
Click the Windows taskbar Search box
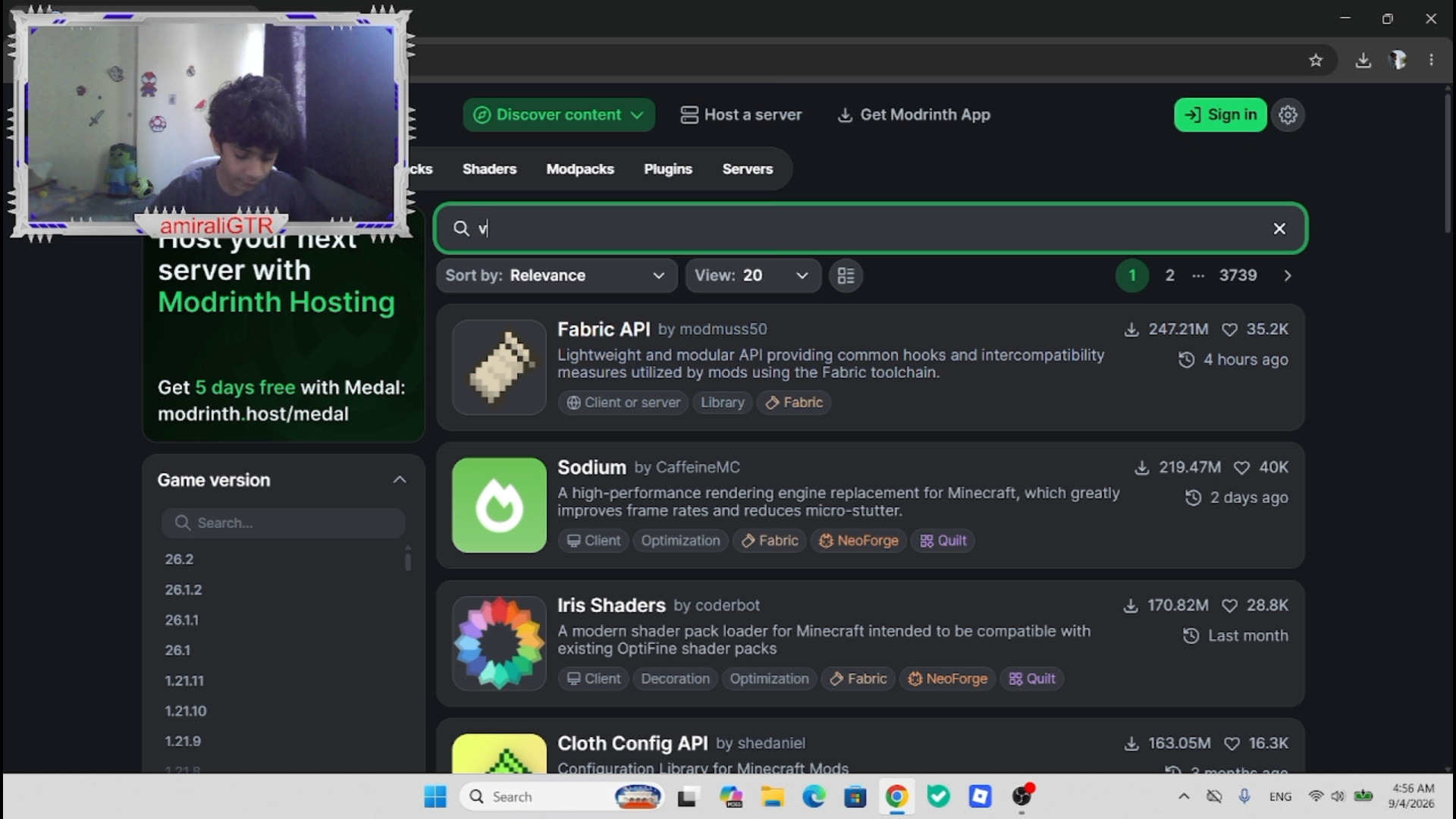[x=562, y=796]
